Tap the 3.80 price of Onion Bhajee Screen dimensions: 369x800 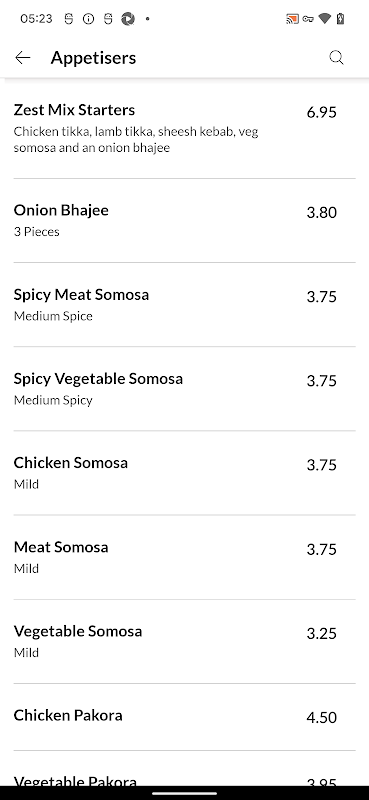322,212
